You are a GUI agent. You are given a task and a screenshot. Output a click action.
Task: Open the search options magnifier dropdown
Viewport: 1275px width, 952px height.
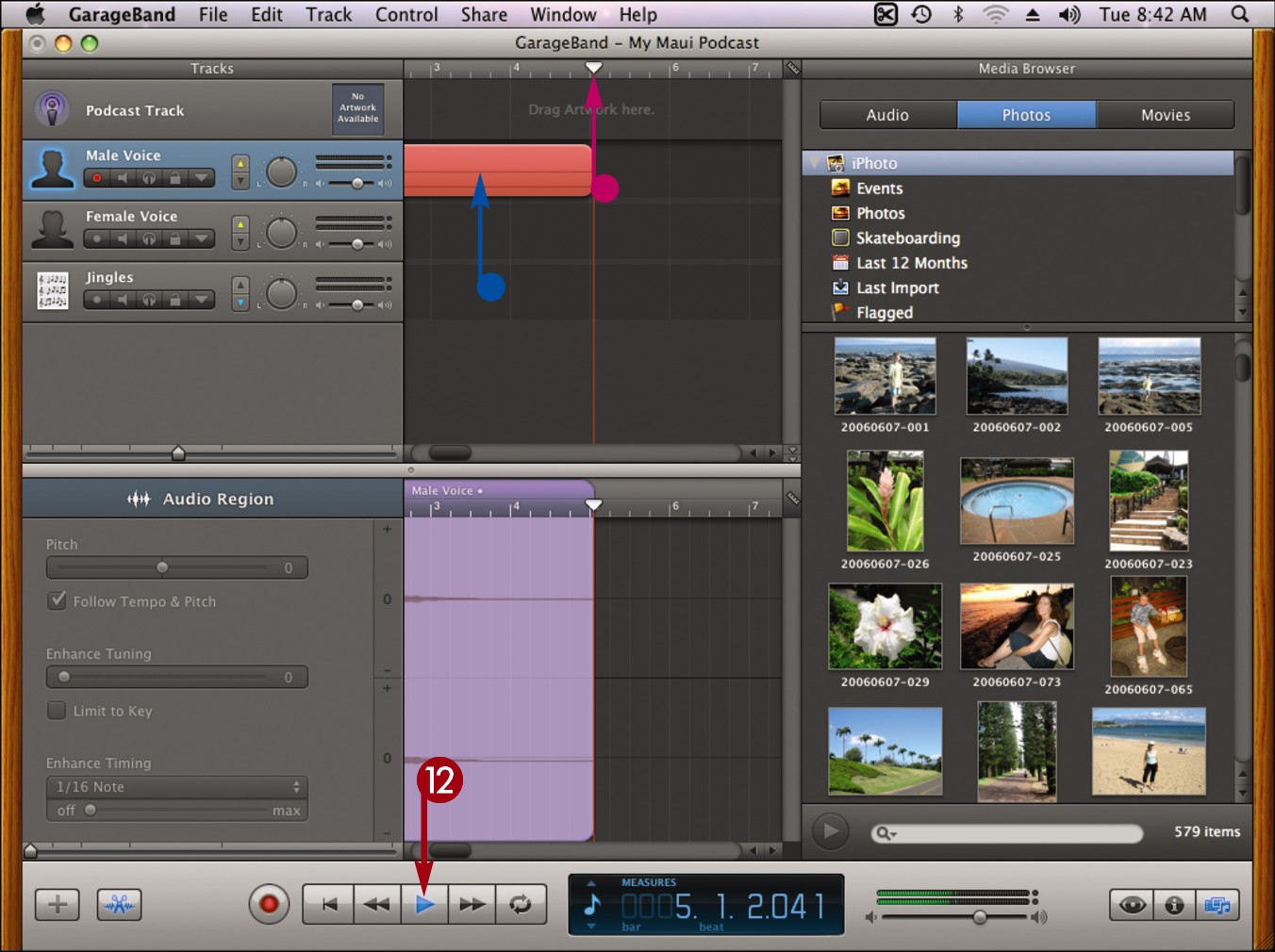point(886,833)
